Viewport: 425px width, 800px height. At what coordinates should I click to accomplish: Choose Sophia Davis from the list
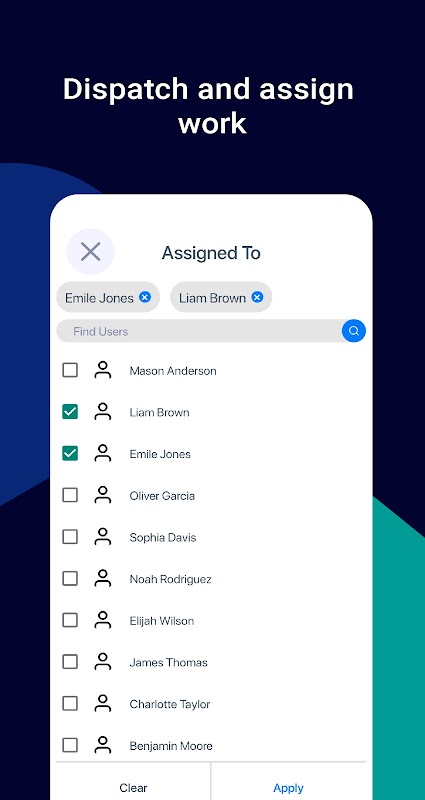pyautogui.click(x=211, y=537)
